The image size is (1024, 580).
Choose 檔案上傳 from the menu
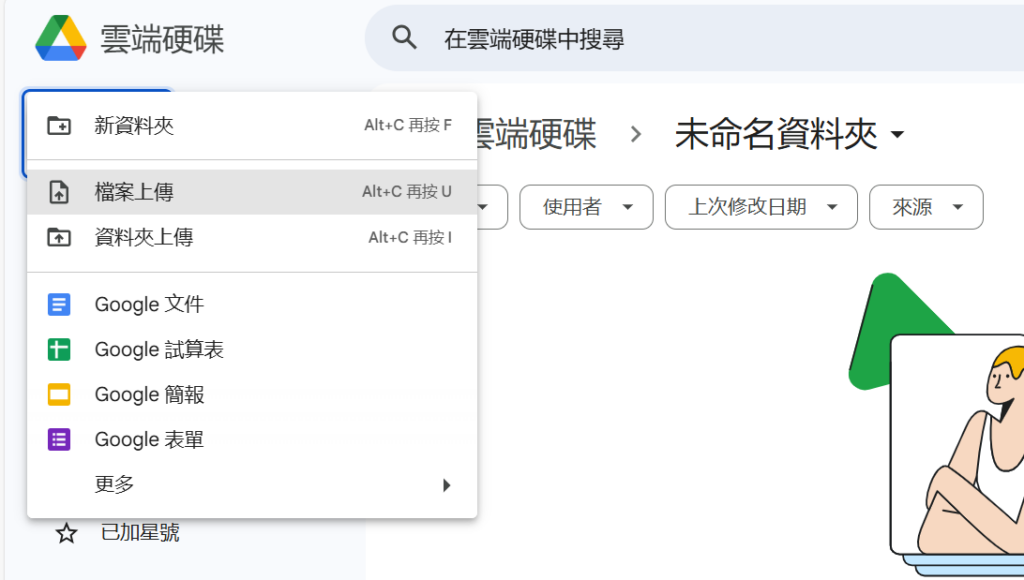pos(252,192)
